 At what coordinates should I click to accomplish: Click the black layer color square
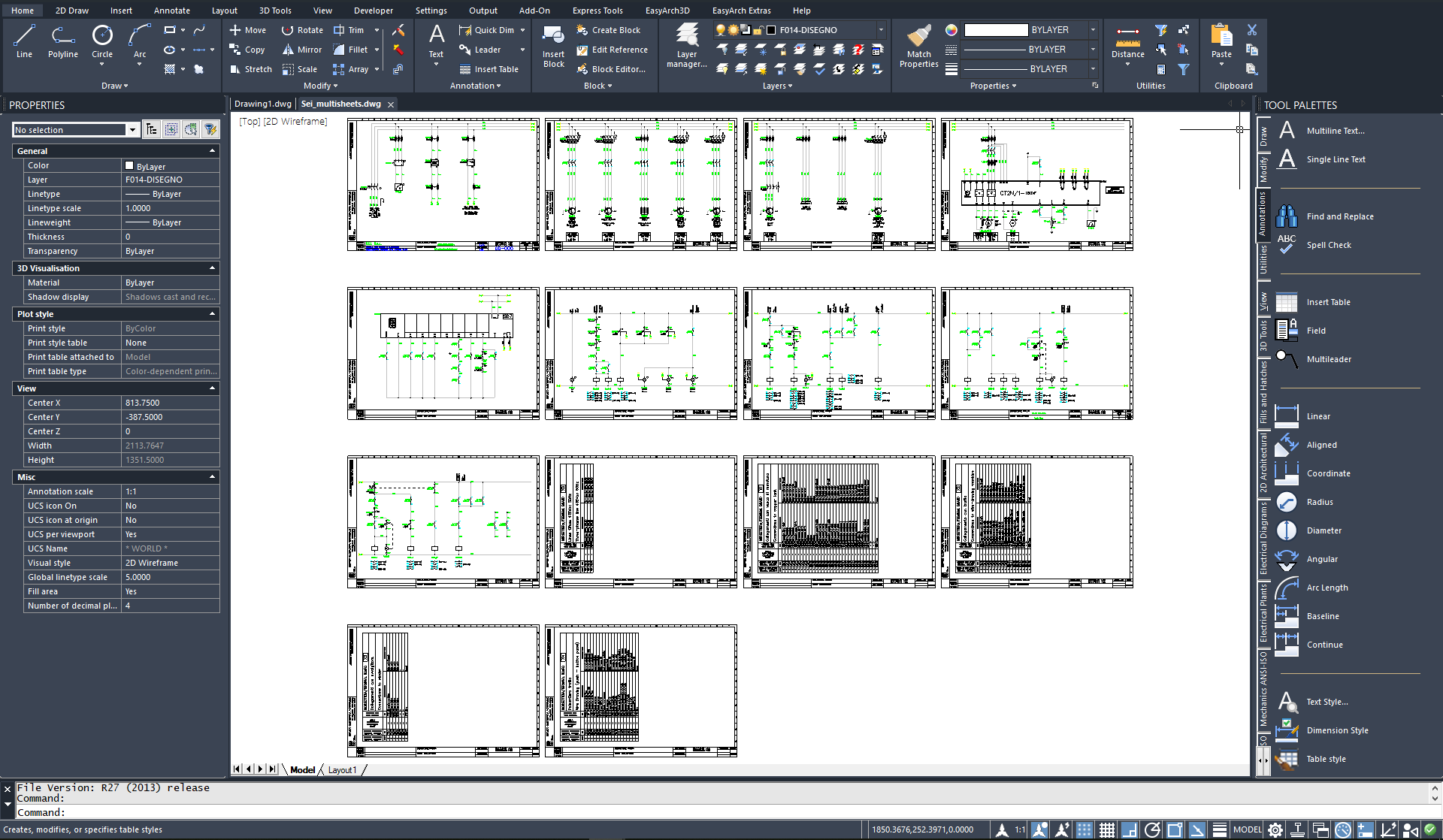[x=770, y=30]
